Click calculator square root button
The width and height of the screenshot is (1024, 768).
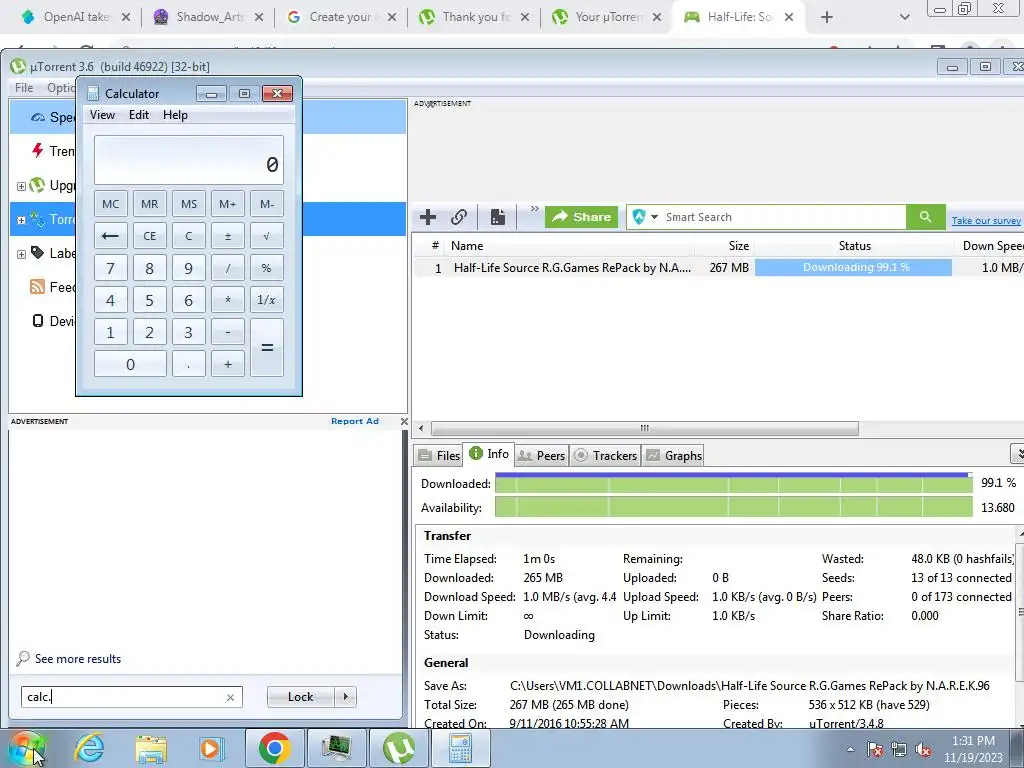pos(266,236)
